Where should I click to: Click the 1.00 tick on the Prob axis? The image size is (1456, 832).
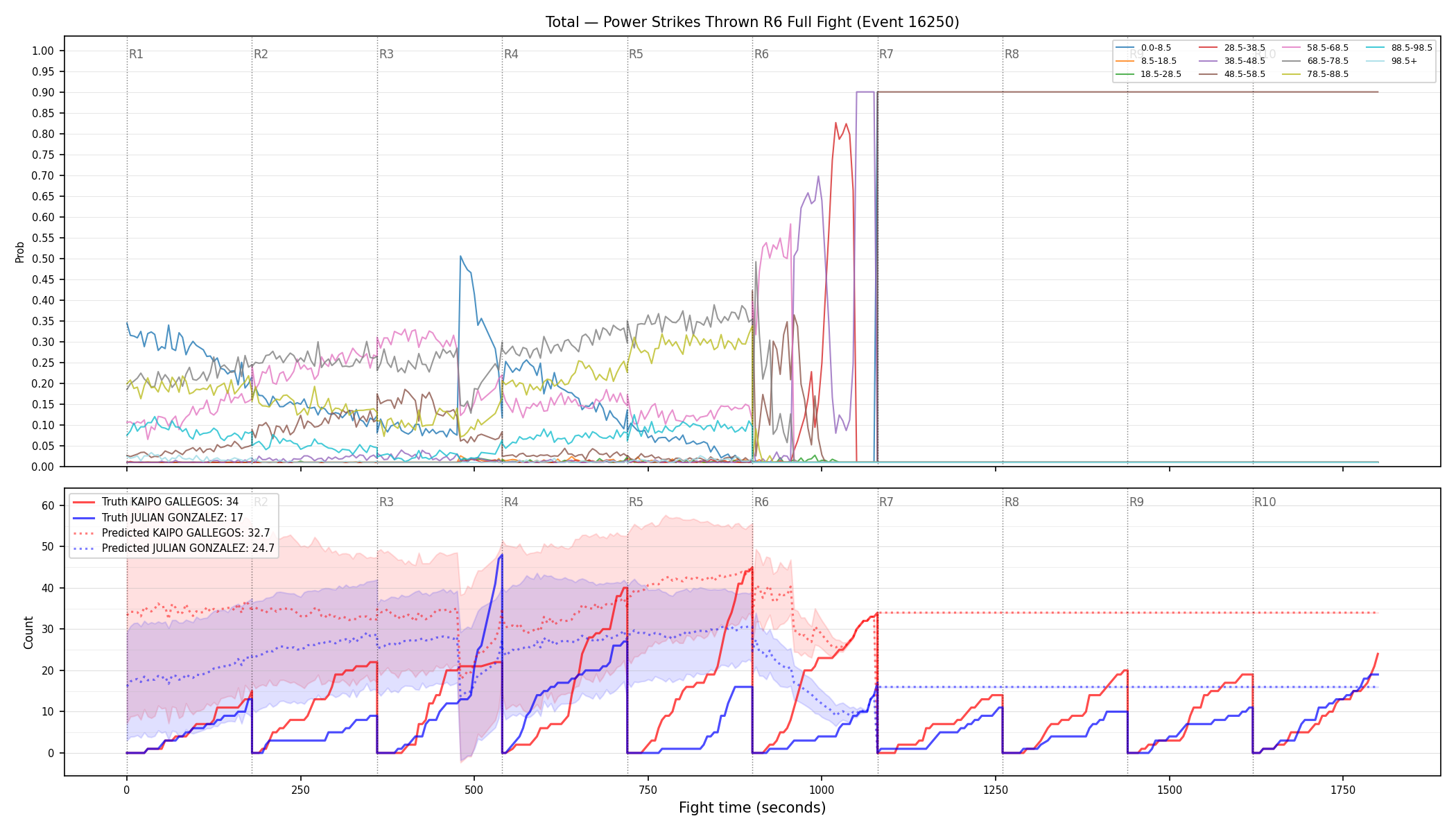[43, 51]
